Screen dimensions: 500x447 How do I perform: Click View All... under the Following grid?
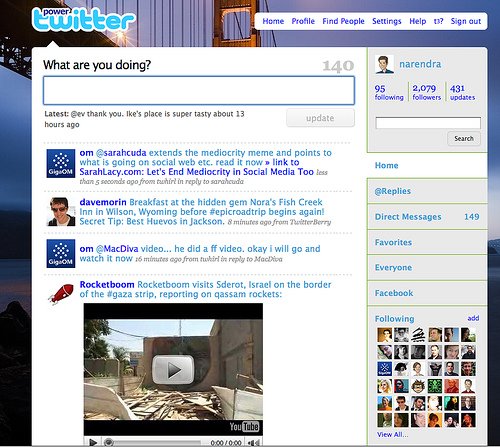click(x=392, y=435)
